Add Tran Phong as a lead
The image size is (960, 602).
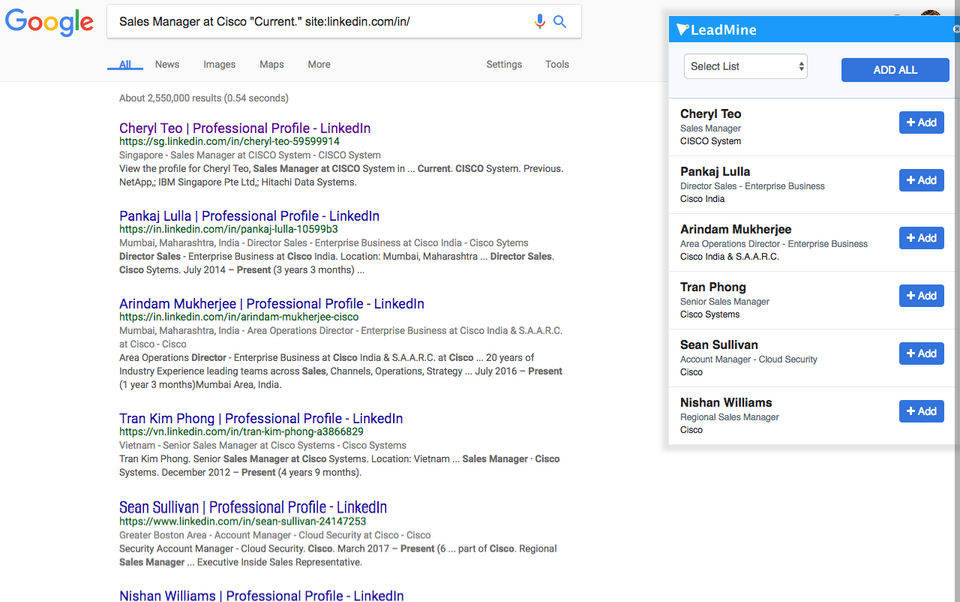tap(921, 296)
